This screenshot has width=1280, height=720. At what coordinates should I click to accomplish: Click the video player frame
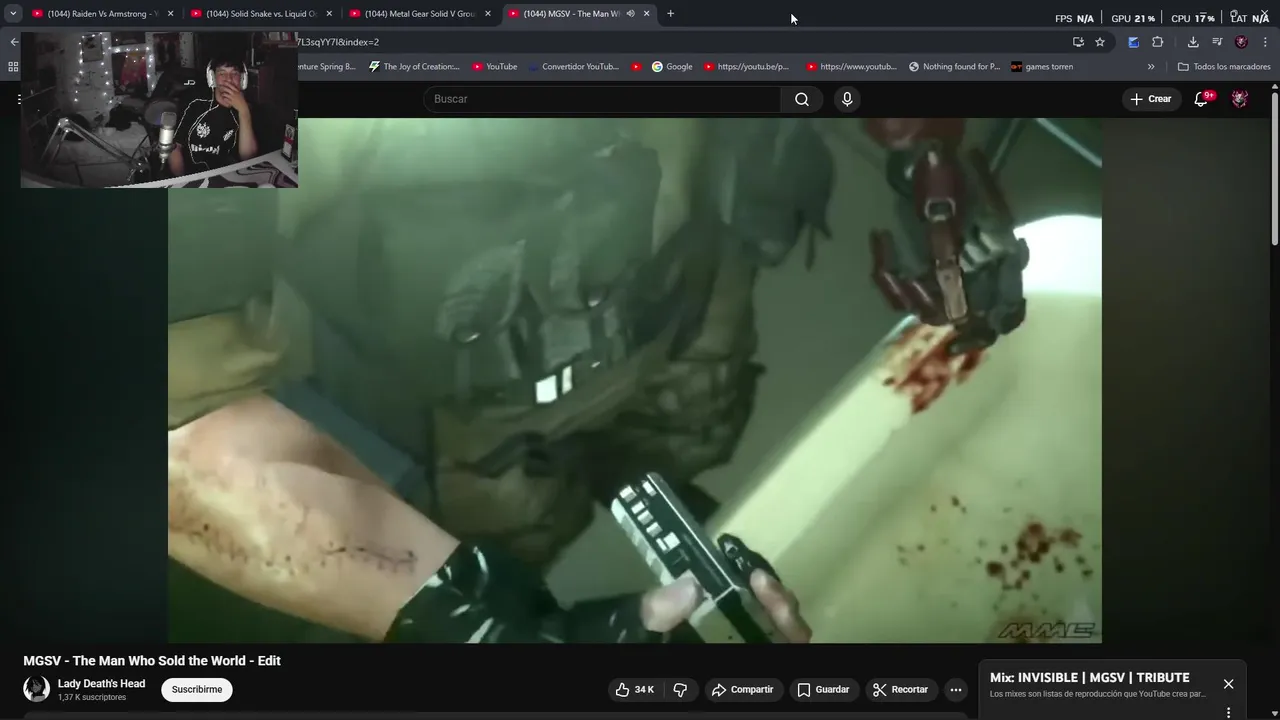[x=635, y=380]
